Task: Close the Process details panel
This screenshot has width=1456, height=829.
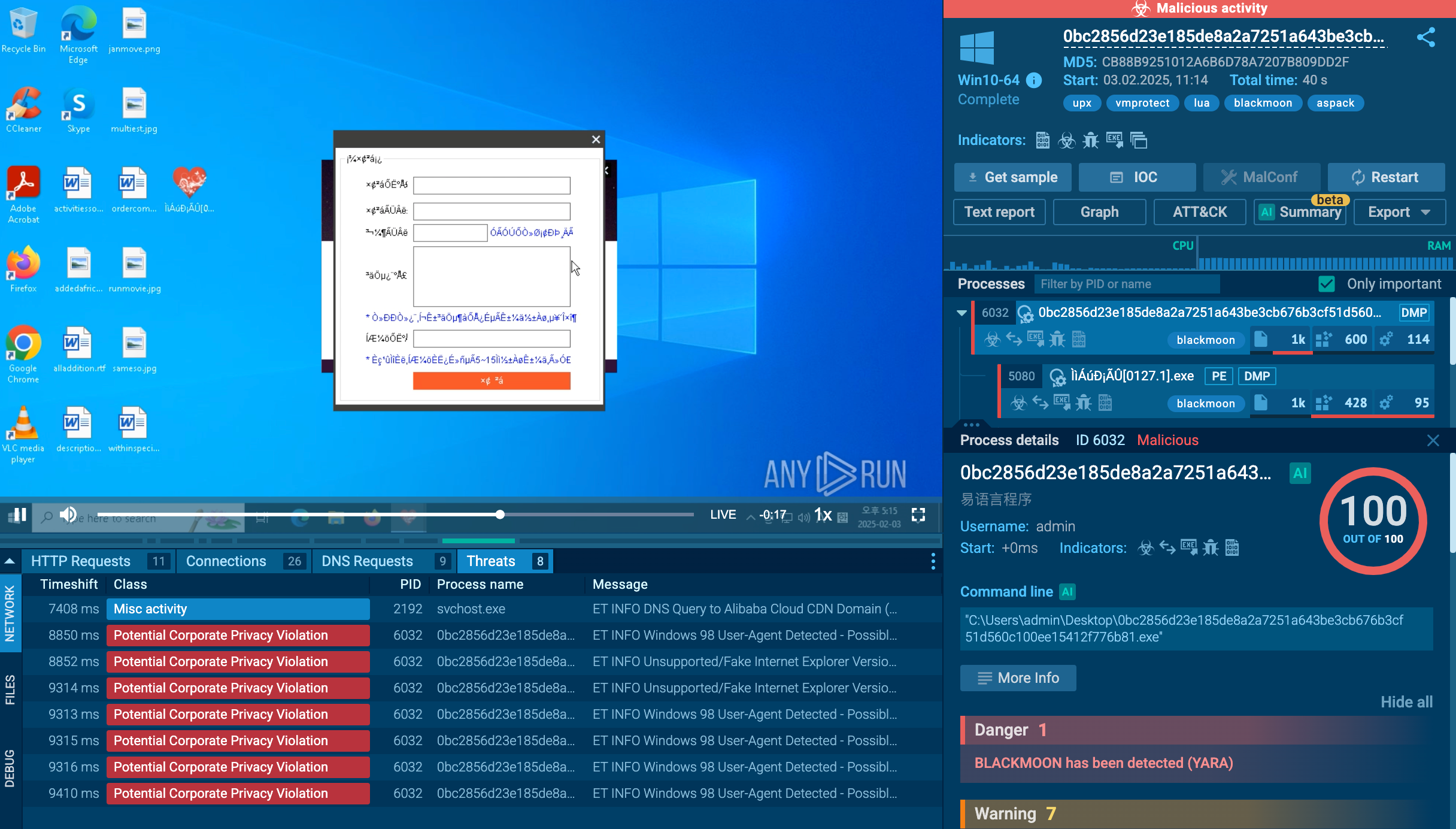Action: tap(1433, 441)
